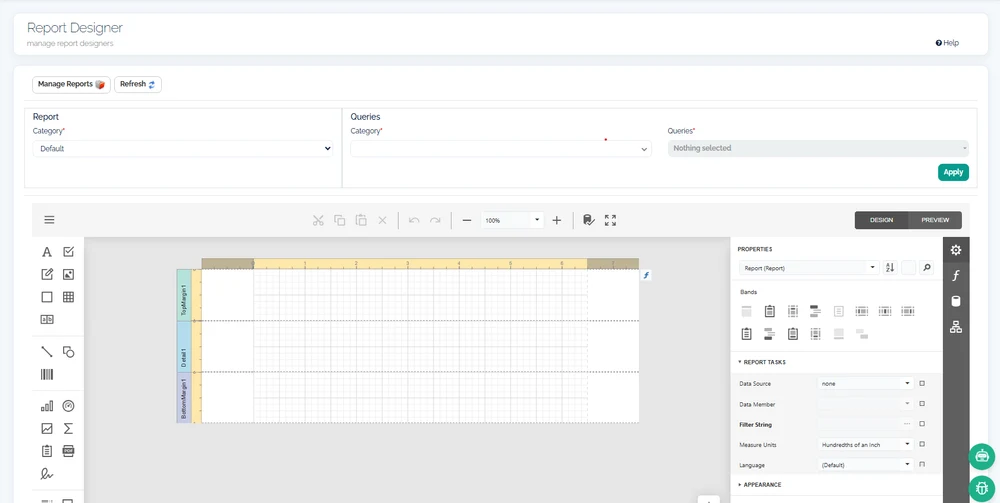Click the Language property marker square
Screen dimensions: 1000x503
[922, 465]
